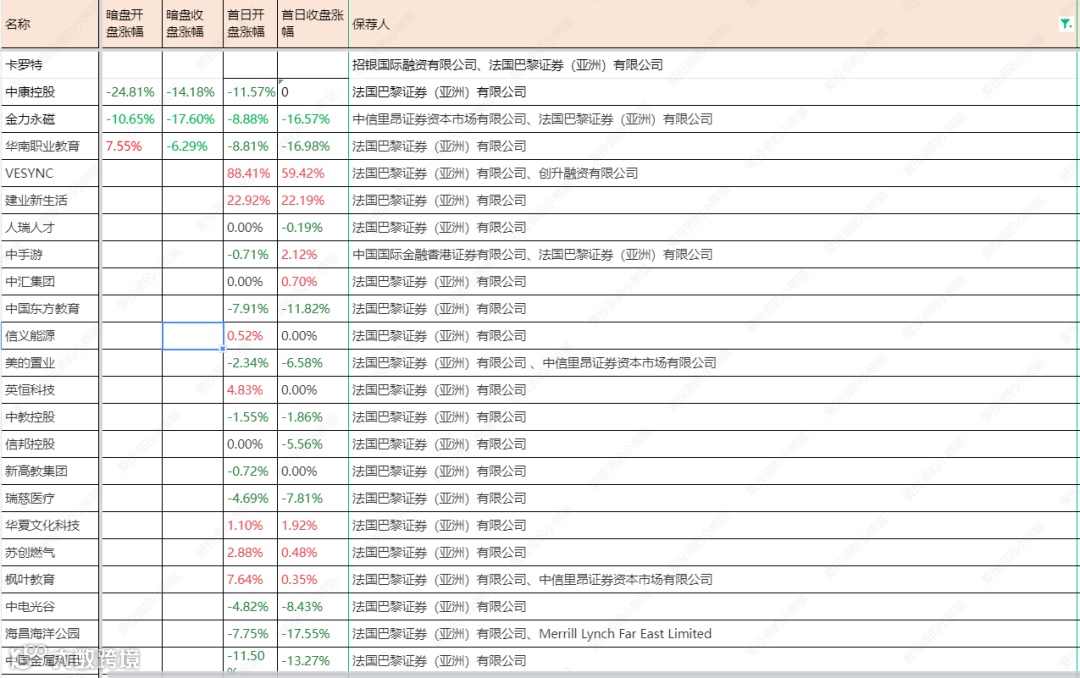The width and height of the screenshot is (1080, 678).
Task: Select the 保荐人 column header
Action: click(x=713, y=24)
